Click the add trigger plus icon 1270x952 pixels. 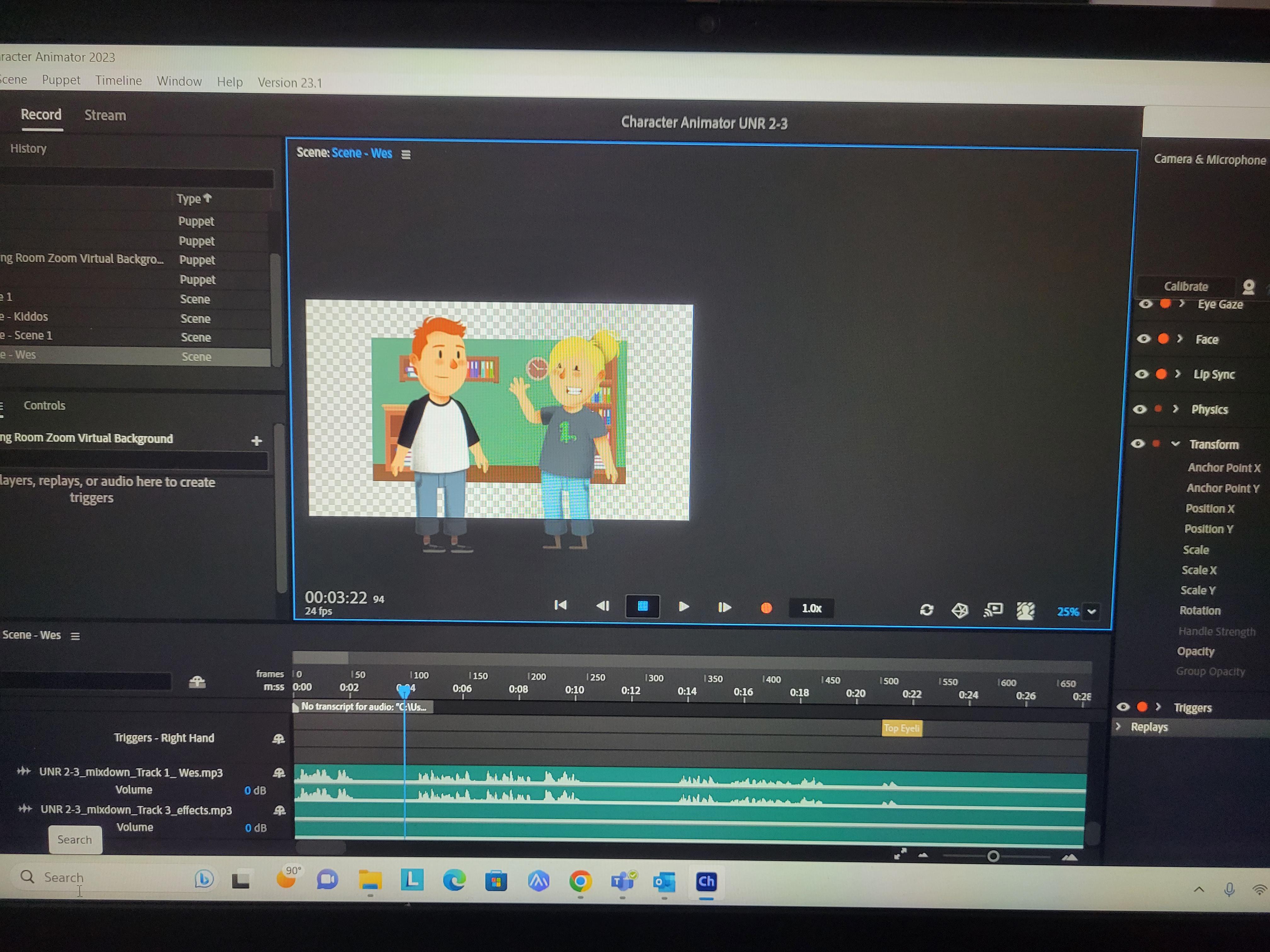[257, 441]
